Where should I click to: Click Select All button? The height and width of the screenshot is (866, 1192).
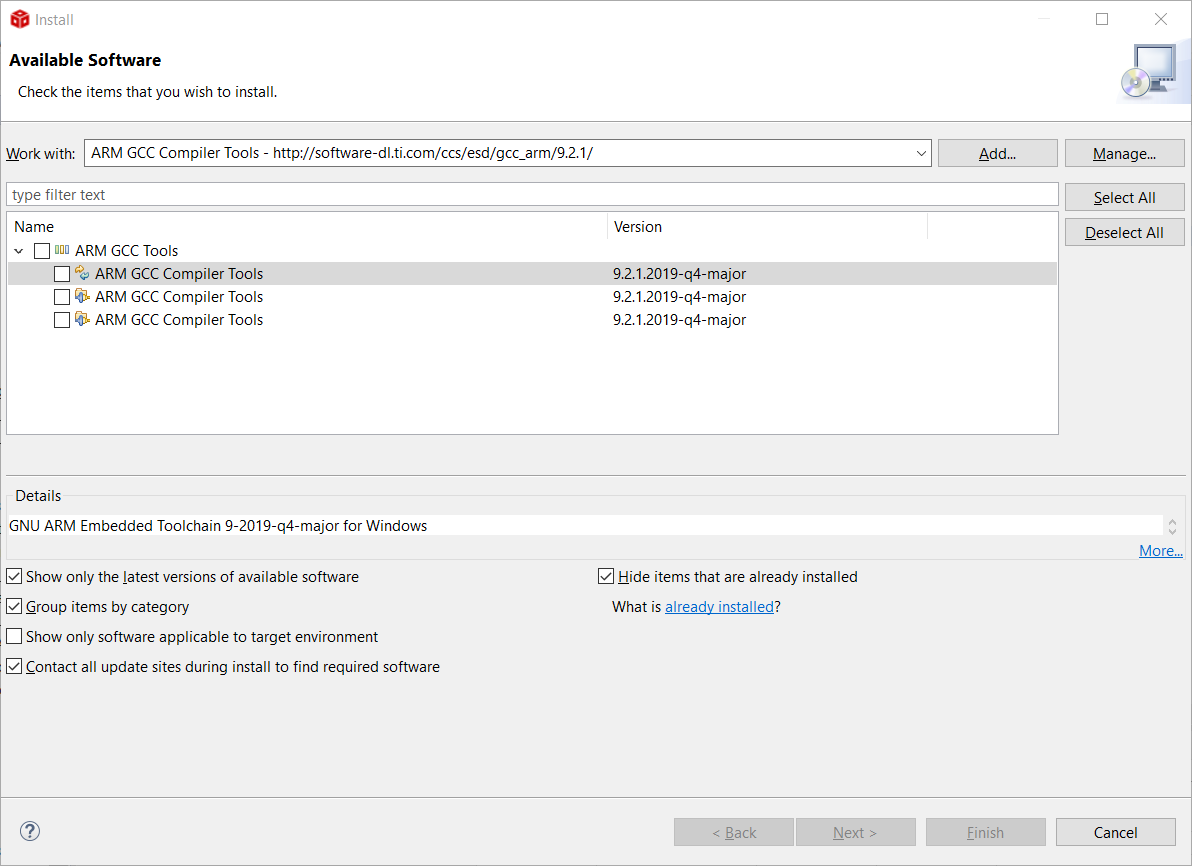click(x=1124, y=198)
